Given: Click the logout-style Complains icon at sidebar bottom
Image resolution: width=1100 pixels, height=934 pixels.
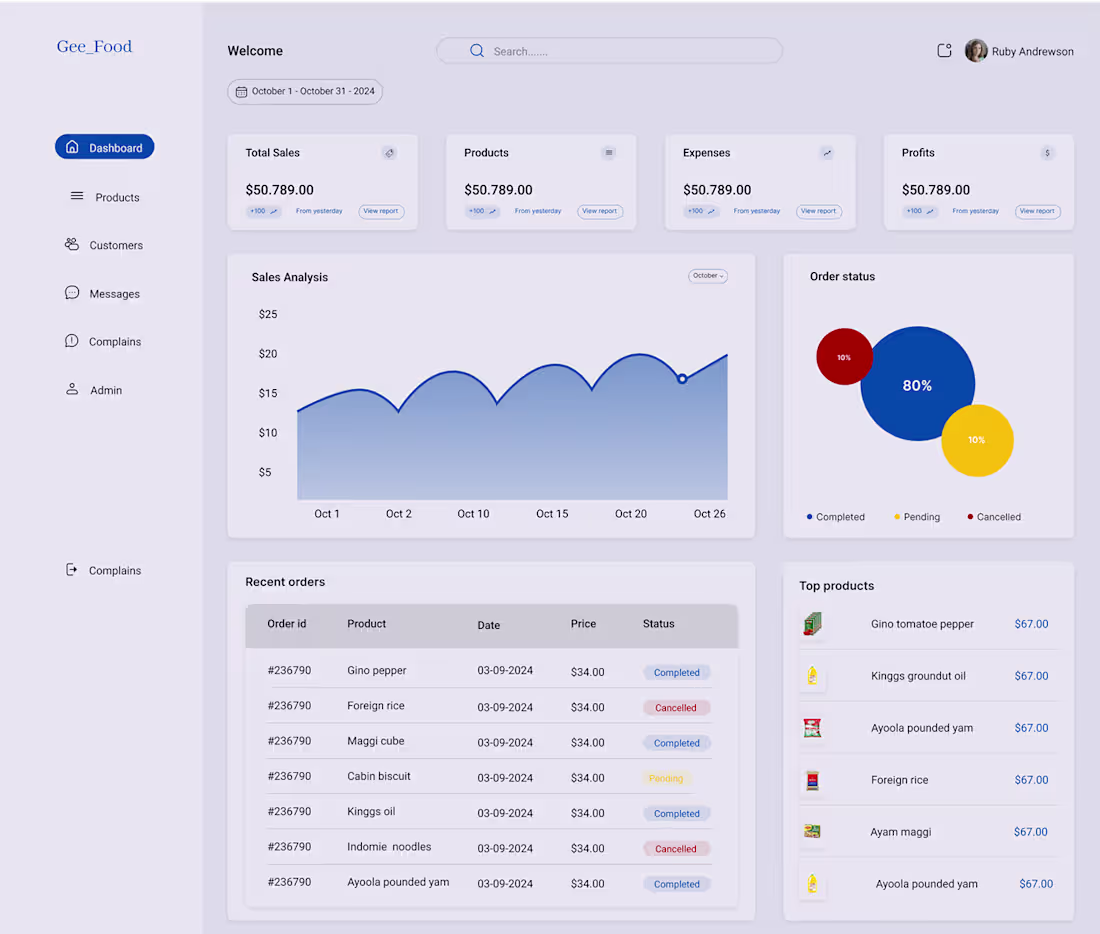Looking at the screenshot, I should [x=71, y=569].
